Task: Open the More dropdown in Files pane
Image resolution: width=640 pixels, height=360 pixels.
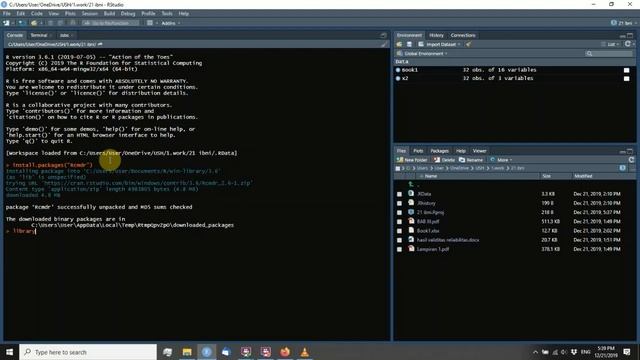Action: click(501, 160)
